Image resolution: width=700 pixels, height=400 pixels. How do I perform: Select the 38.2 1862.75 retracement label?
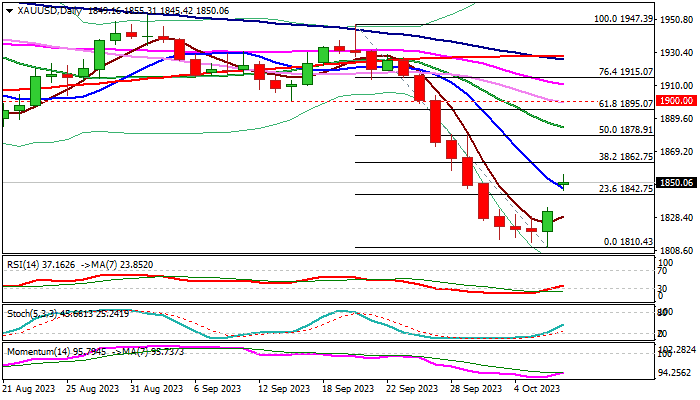point(623,156)
